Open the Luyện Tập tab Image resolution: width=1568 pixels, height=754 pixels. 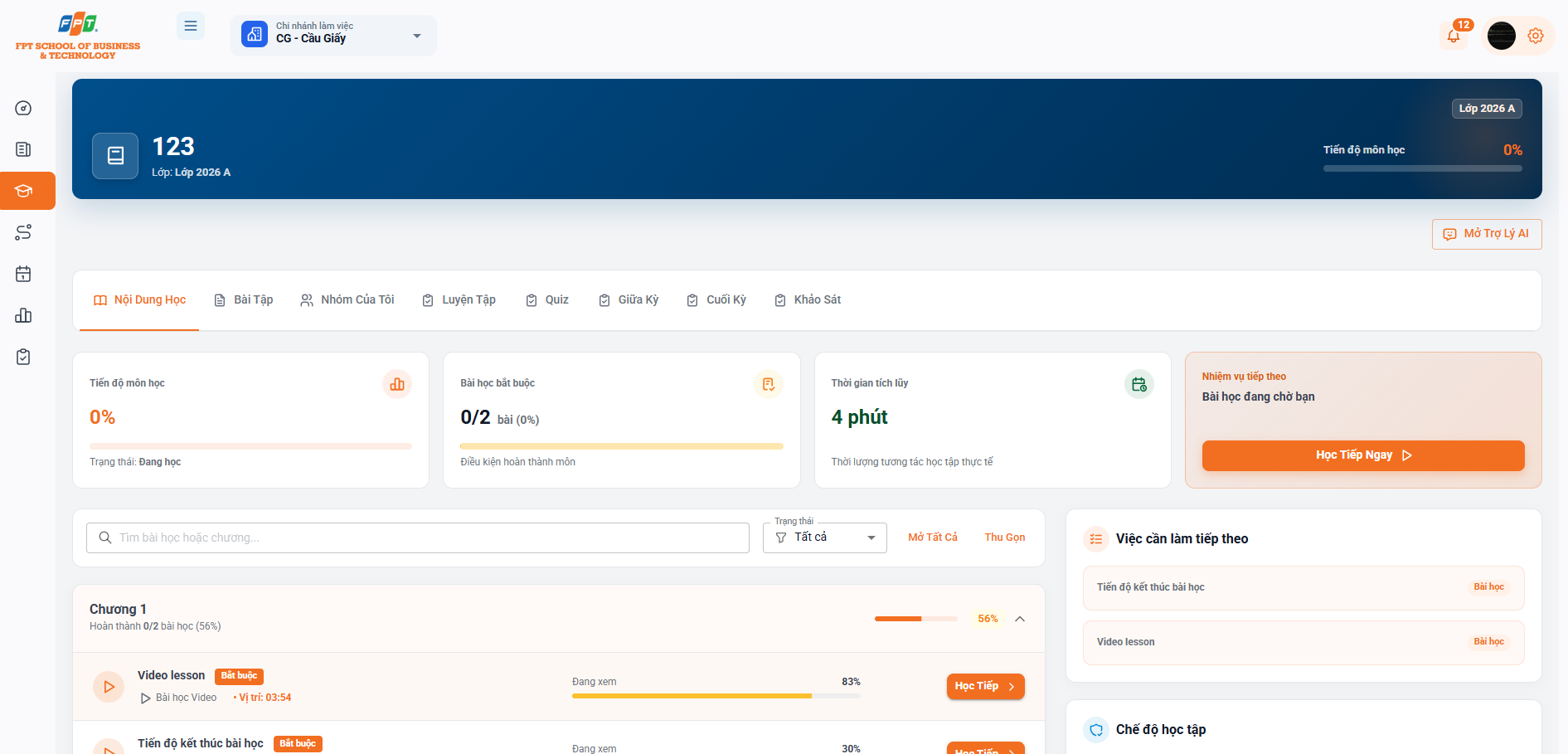pos(459,300)
